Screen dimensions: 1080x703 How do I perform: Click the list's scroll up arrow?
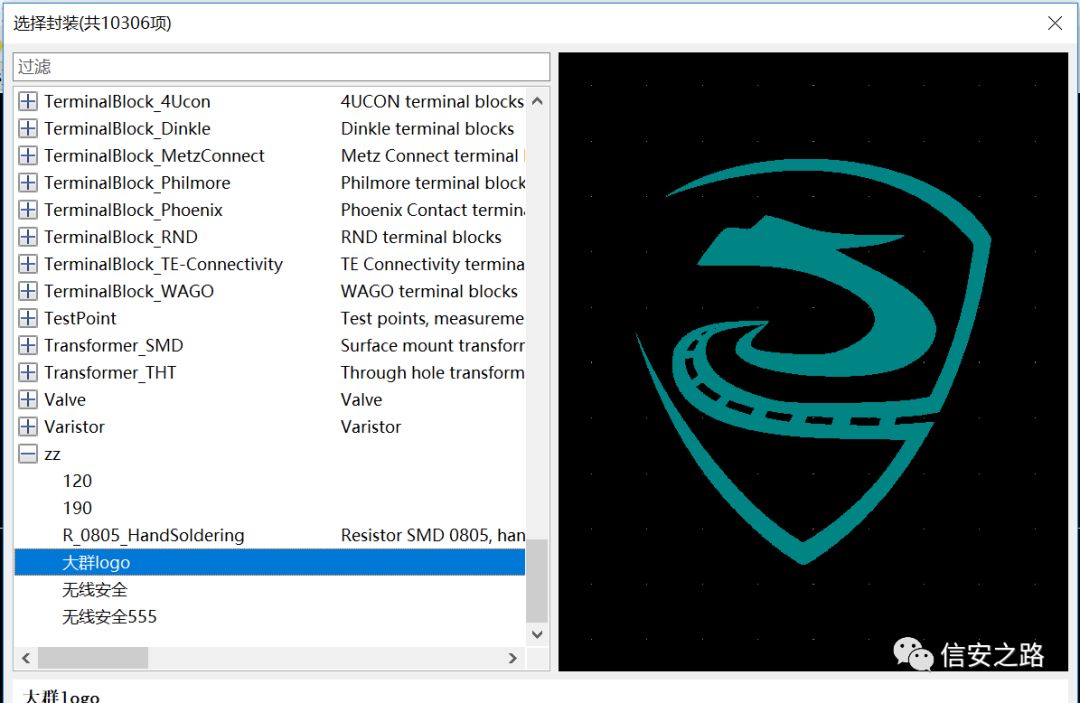point(537,101)
